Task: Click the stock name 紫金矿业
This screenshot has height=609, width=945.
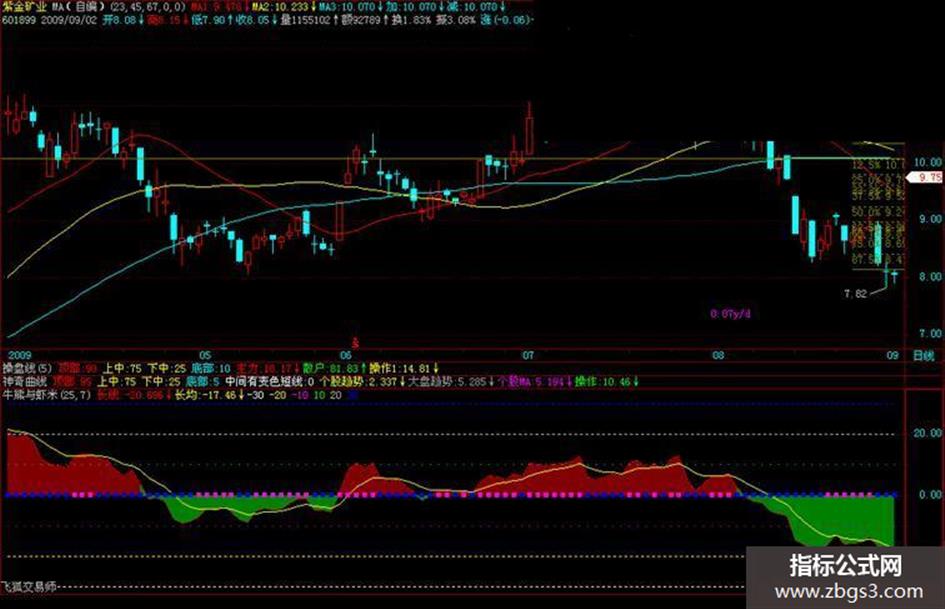Action: [x=25, y=7]
